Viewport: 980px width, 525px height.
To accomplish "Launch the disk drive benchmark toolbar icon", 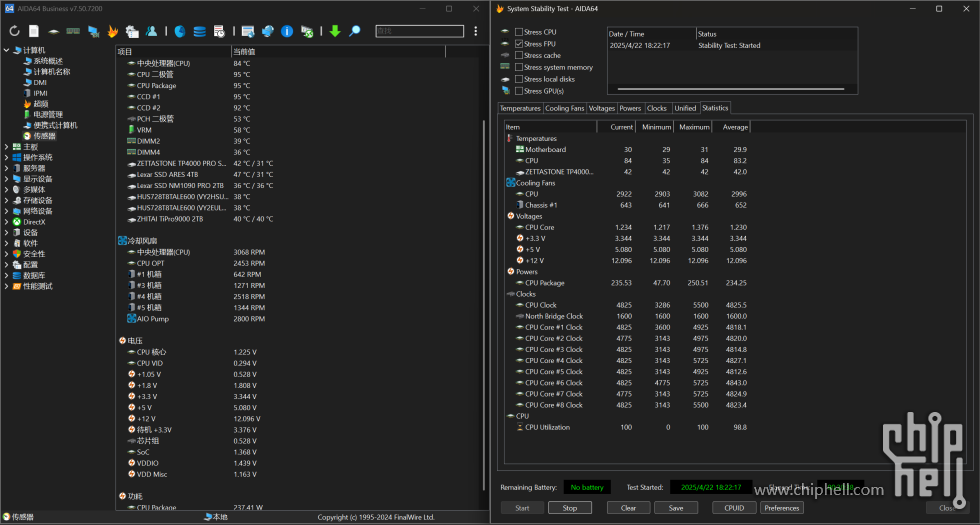I will pyautogui.click(x=54, y=31).
